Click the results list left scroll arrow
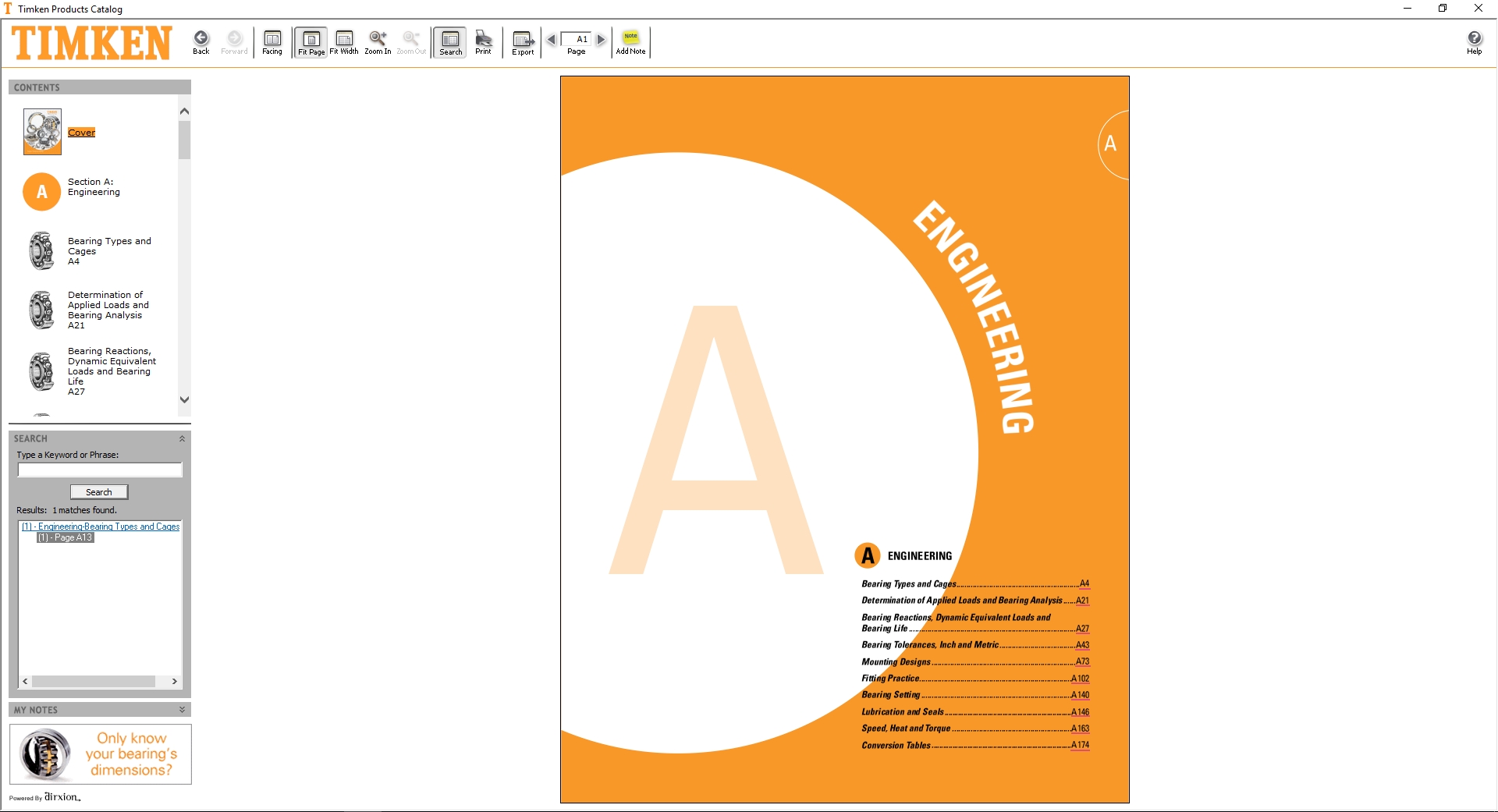This screenshot has height=812, width=1498. point(25,682)
